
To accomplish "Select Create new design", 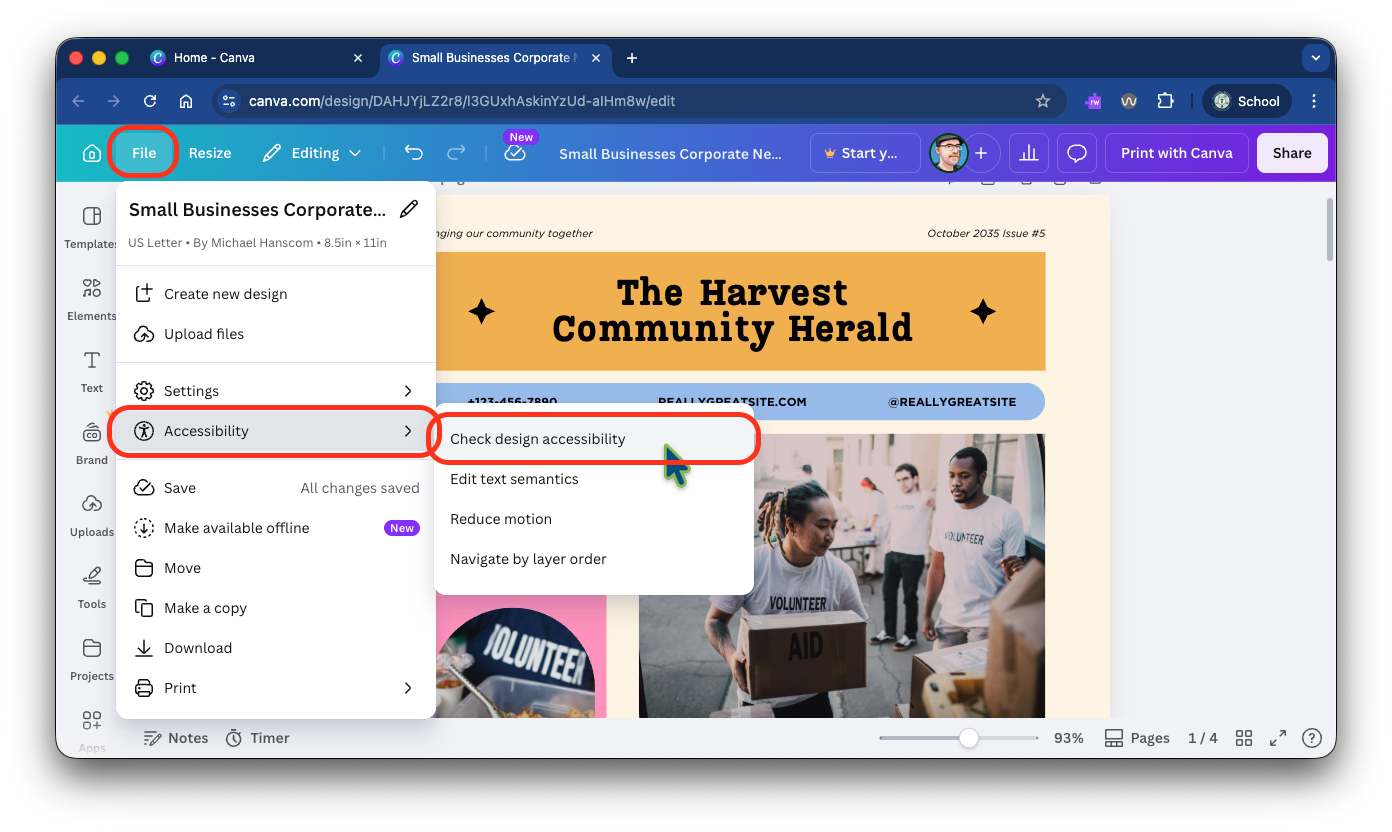I will 276,294.
